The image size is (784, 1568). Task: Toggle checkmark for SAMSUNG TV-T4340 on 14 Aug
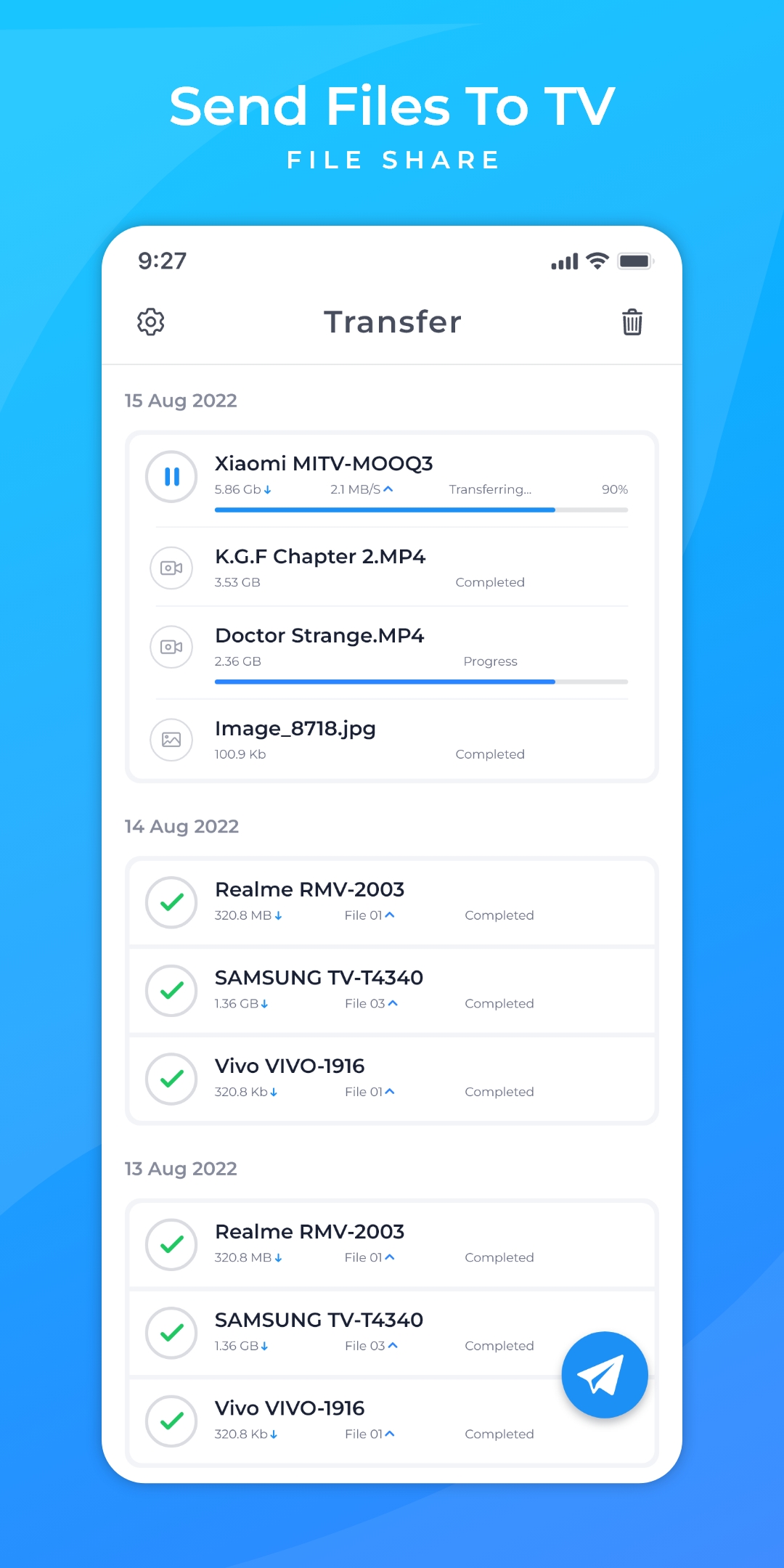click(x=171, y=991)
